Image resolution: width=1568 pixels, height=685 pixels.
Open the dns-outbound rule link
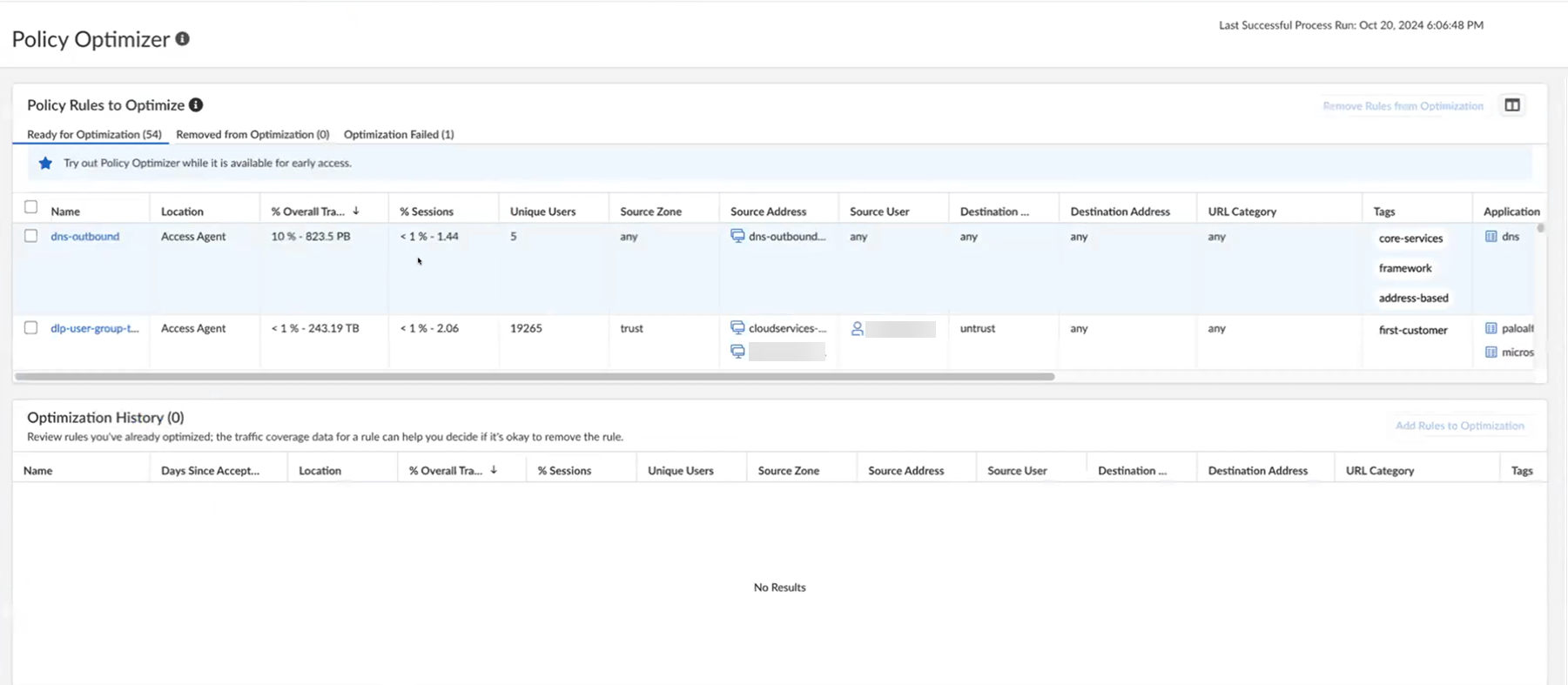pyautogui.click(x=84, y=237)
